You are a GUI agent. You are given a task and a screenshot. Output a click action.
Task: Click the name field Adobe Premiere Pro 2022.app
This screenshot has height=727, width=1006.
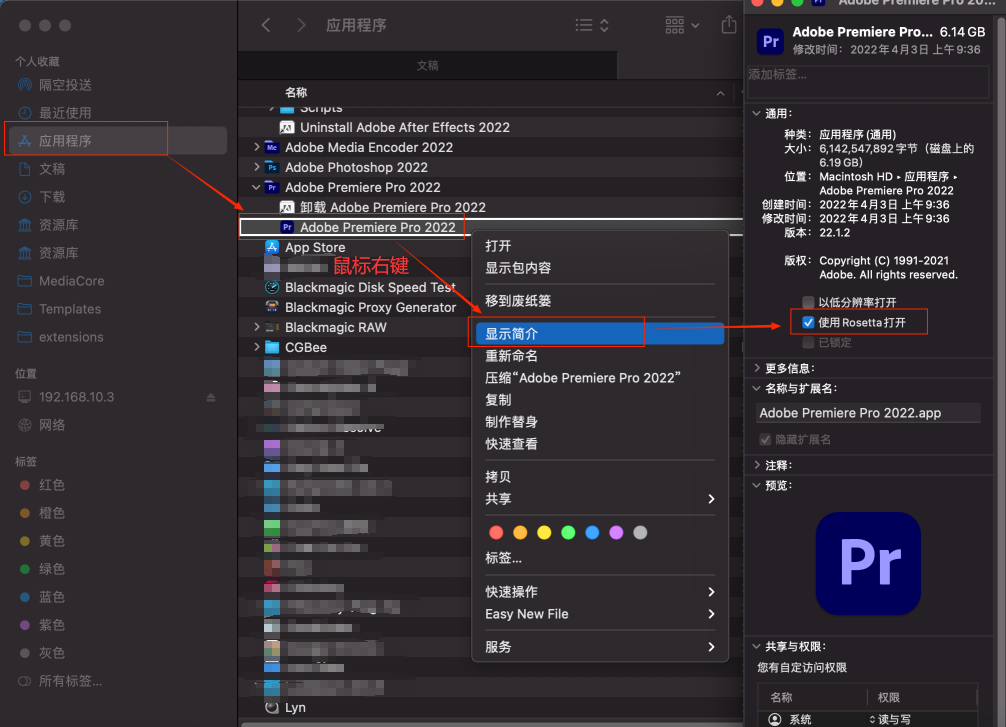click(869, 413)
